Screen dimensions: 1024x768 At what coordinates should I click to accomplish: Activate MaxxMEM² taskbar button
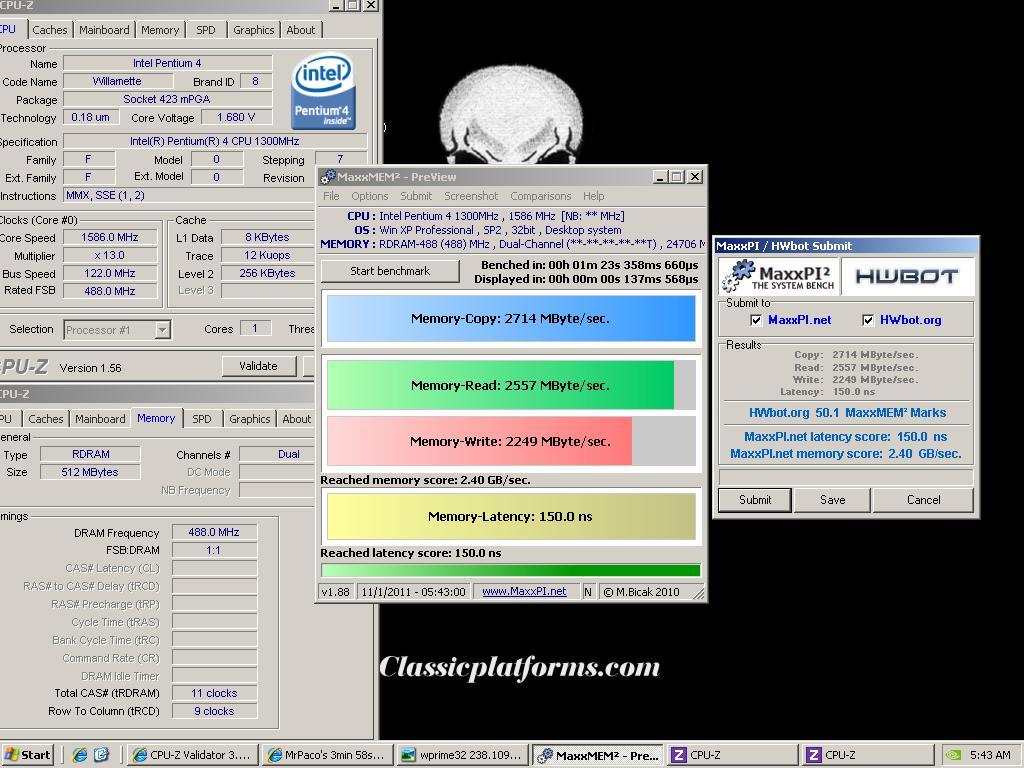pyautogui.click(x=598, y=755)
